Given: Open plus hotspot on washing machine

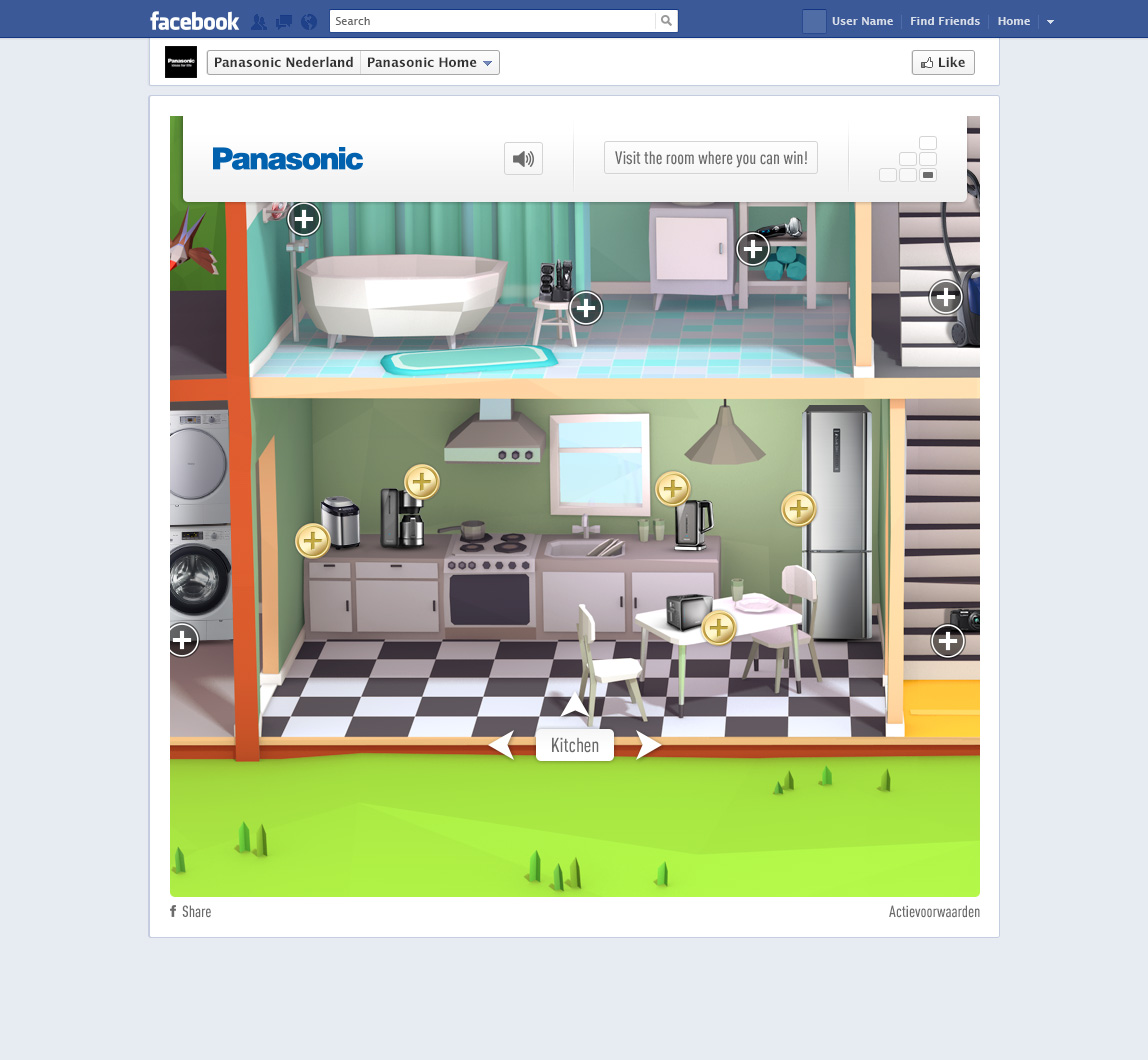Looking at the screenshot, I should click(x=183, y=641).
